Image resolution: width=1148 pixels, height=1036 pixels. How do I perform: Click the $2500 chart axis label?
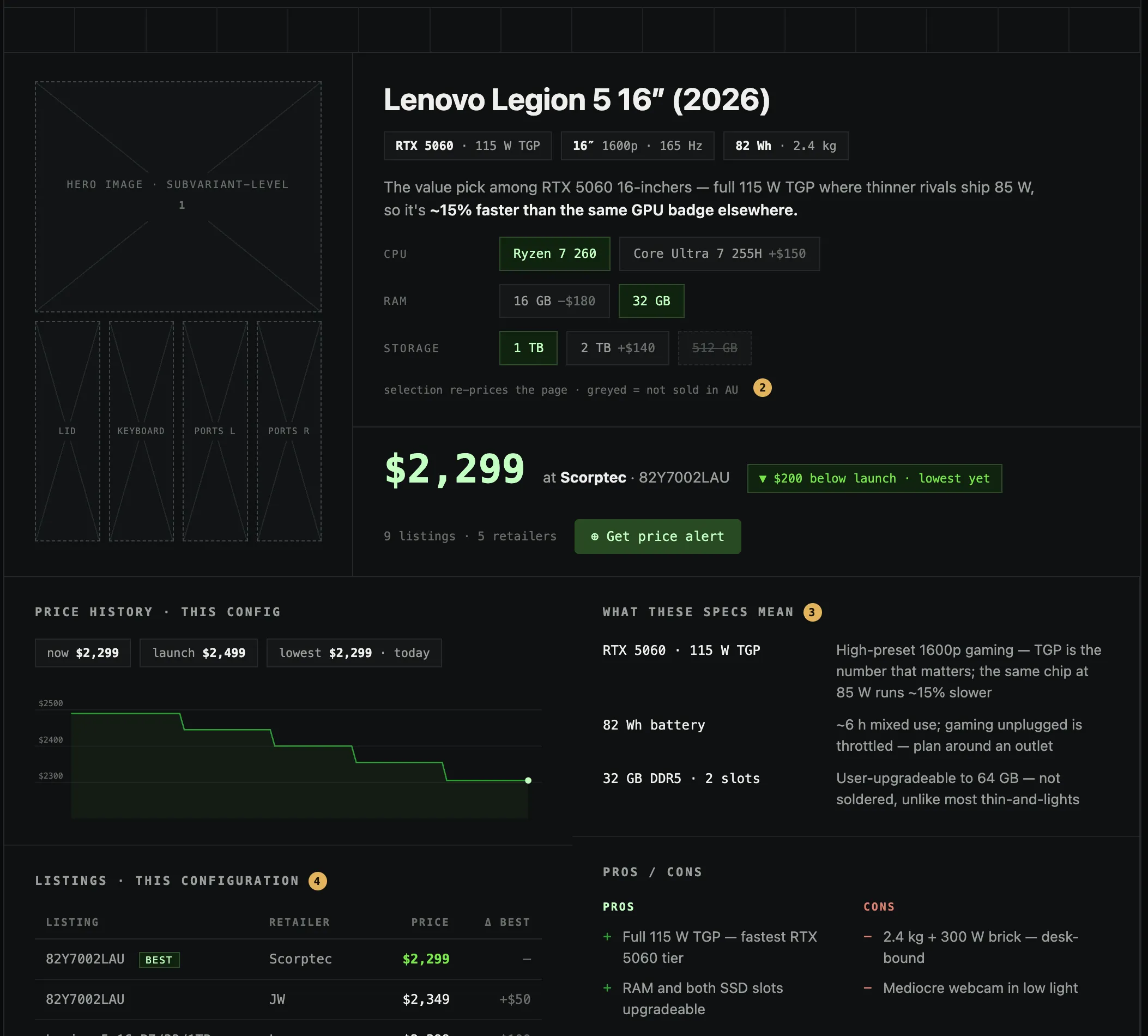point(51,703)
